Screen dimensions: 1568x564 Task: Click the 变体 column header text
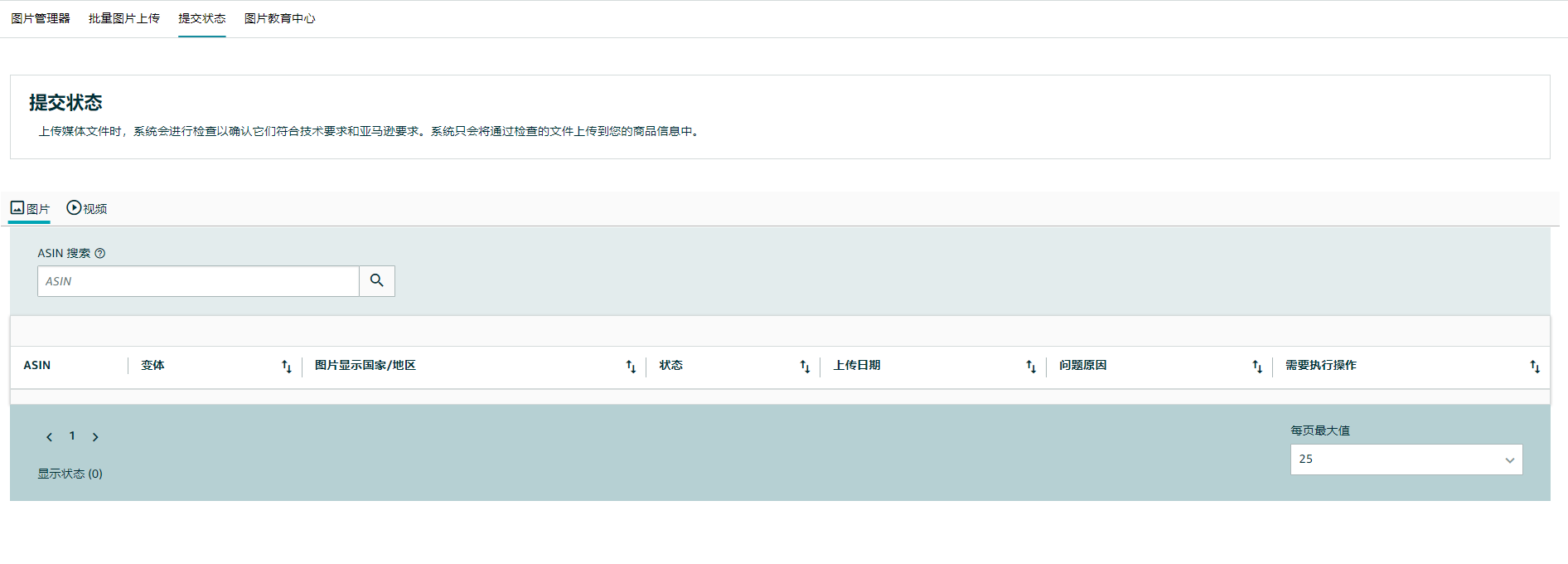point(152,366)
